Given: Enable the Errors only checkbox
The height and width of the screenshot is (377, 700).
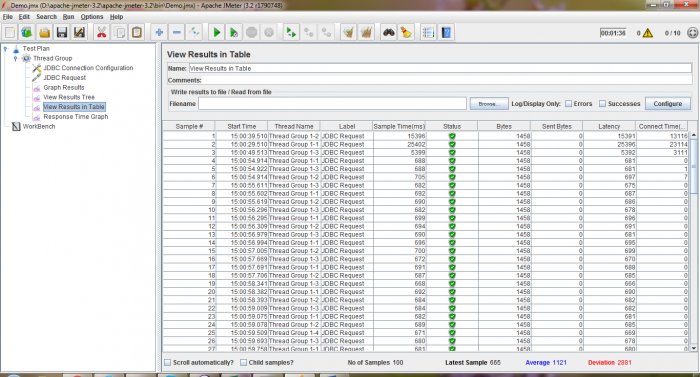Looking at the screenshot, I should pos(568,104).
